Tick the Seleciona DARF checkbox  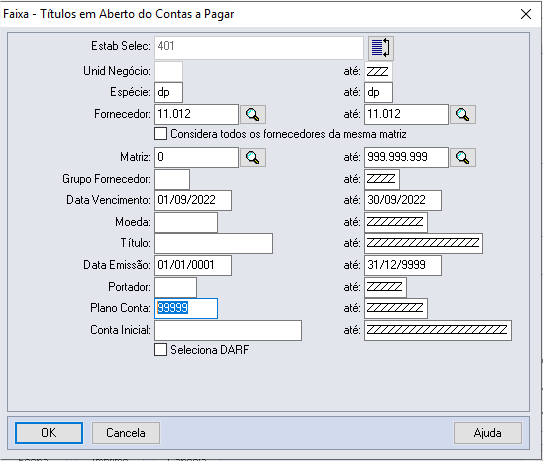tap(160, 349)
